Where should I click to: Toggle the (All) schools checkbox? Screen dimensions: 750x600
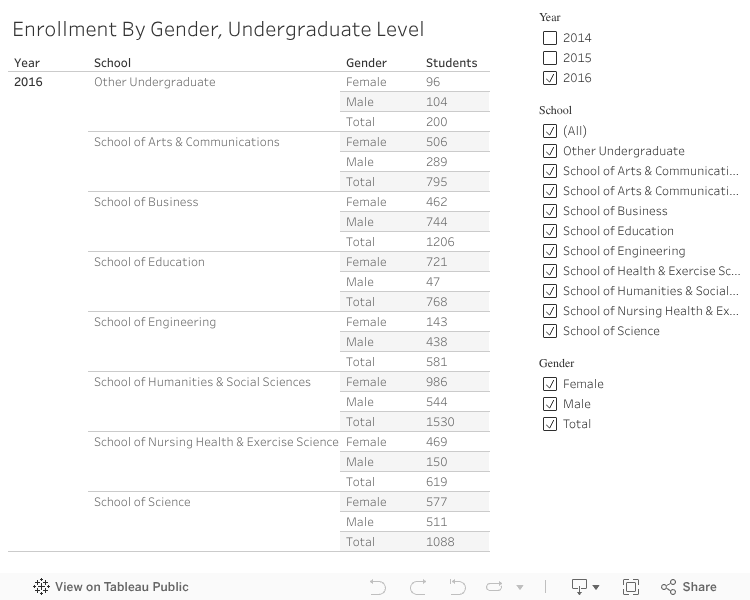[549, 131]
